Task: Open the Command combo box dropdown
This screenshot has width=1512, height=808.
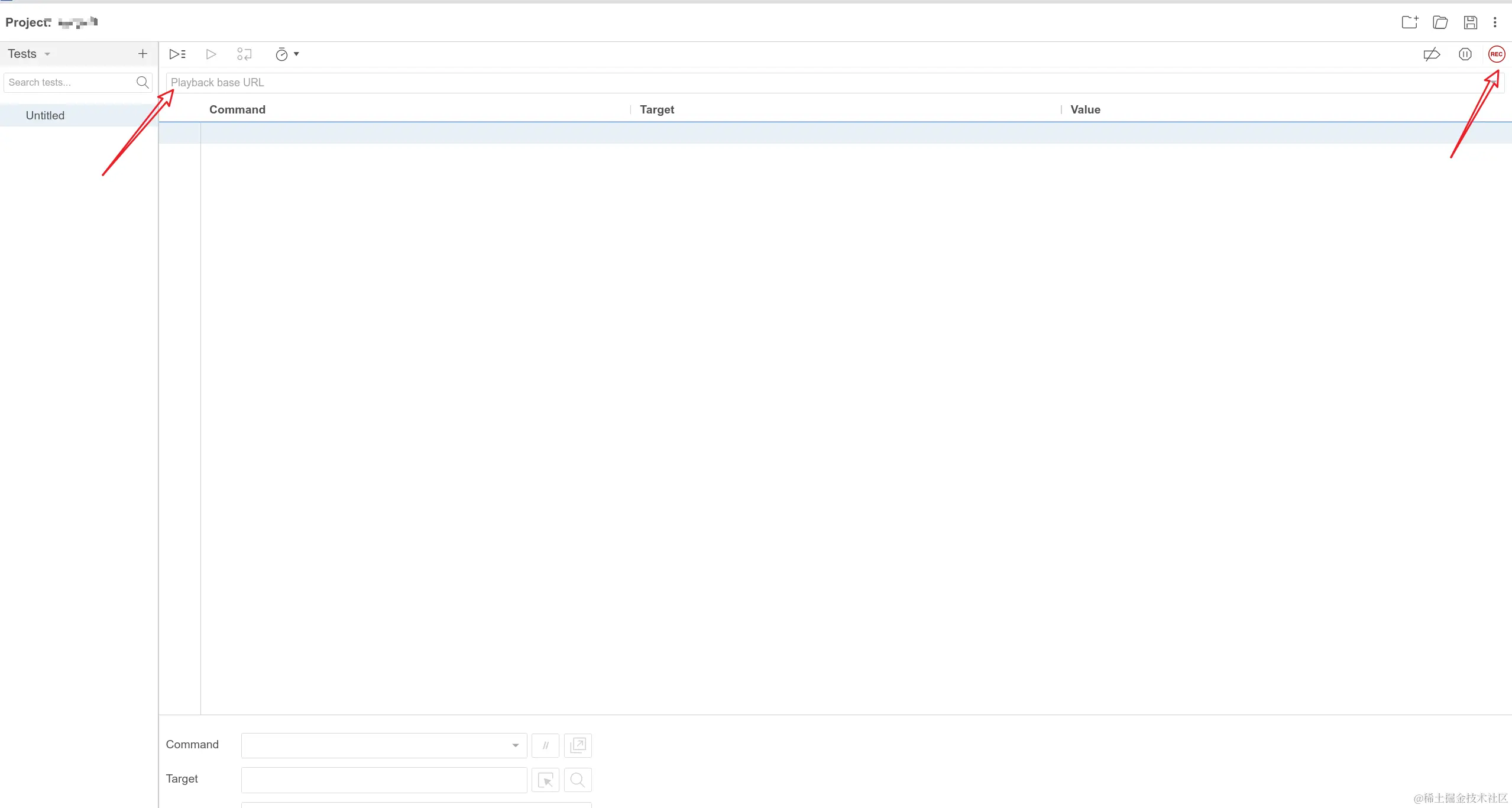Action: pos(515,745)
